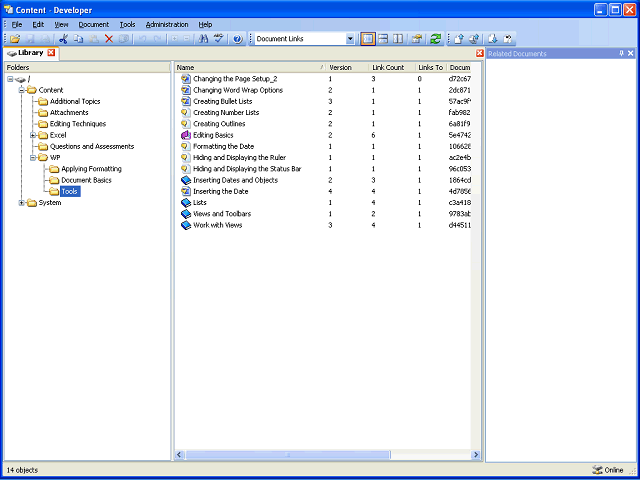Open the Document Links dropdown arrow
This screenshot has height=480, width=640.
click(350, 39)
